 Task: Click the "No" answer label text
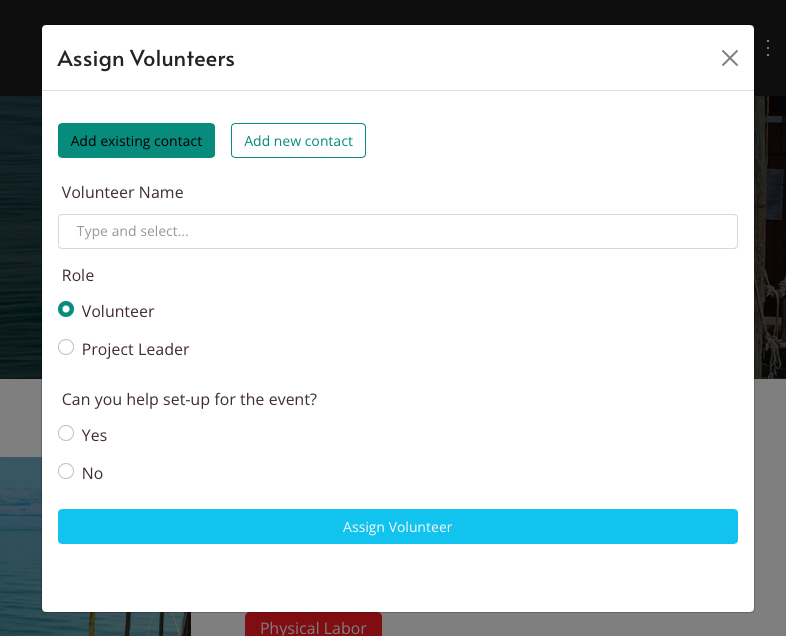point(92,473)
